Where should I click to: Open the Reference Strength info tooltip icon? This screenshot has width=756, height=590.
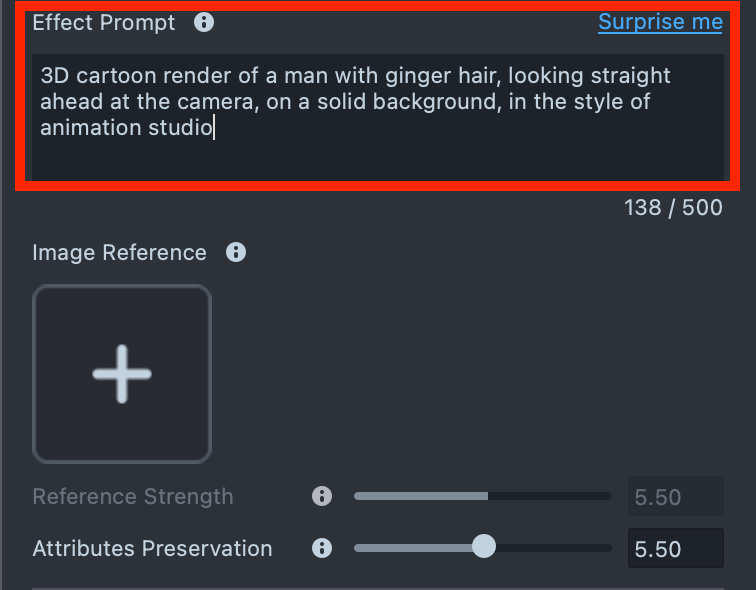coord(321,496)
